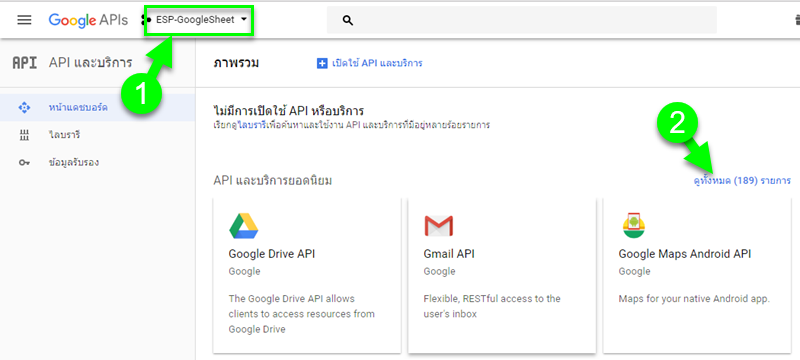
Task: Click the API logo icon in sidebar
Action: pos(24,63)
